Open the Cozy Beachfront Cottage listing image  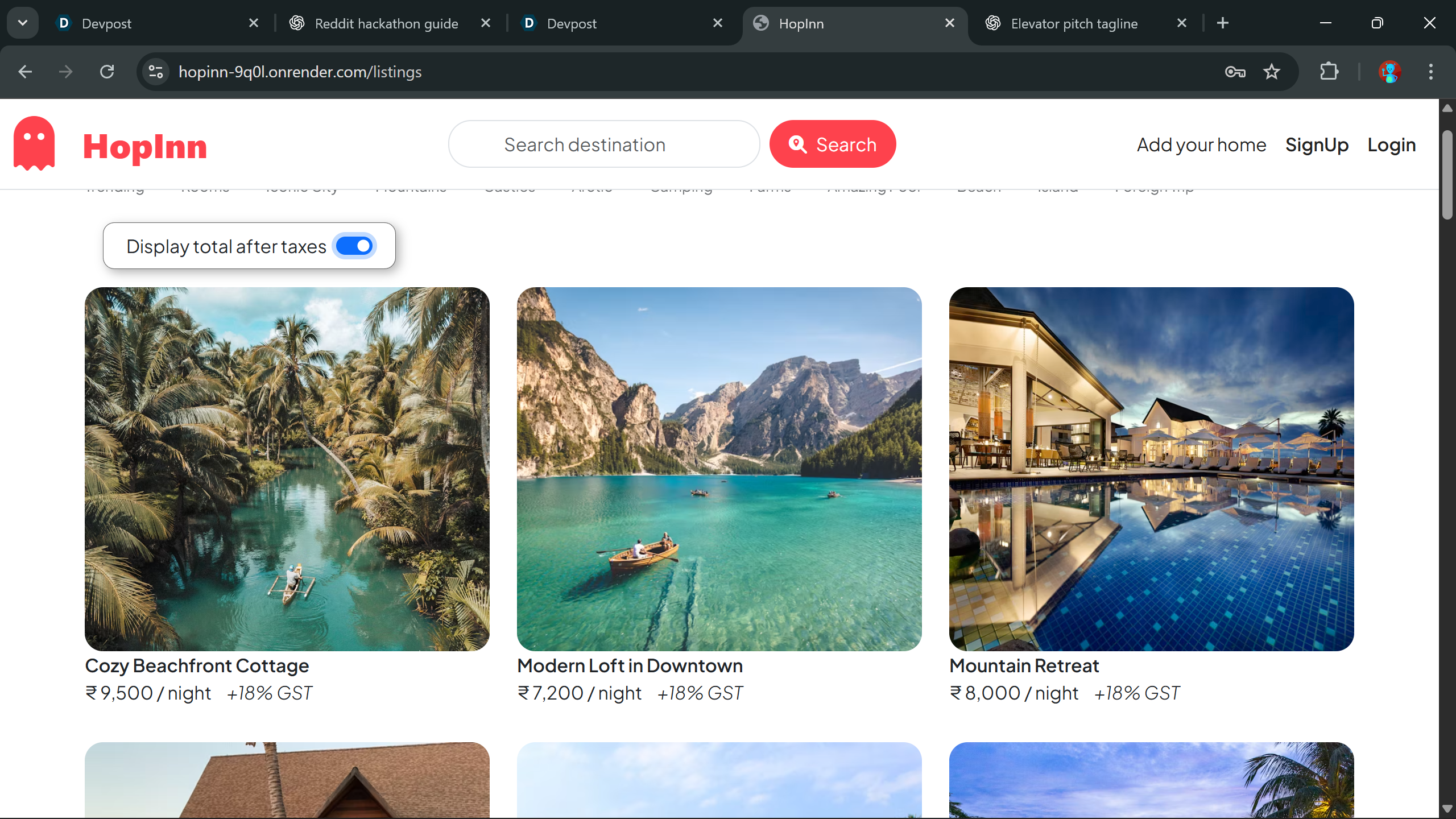(x=287, y=469)
